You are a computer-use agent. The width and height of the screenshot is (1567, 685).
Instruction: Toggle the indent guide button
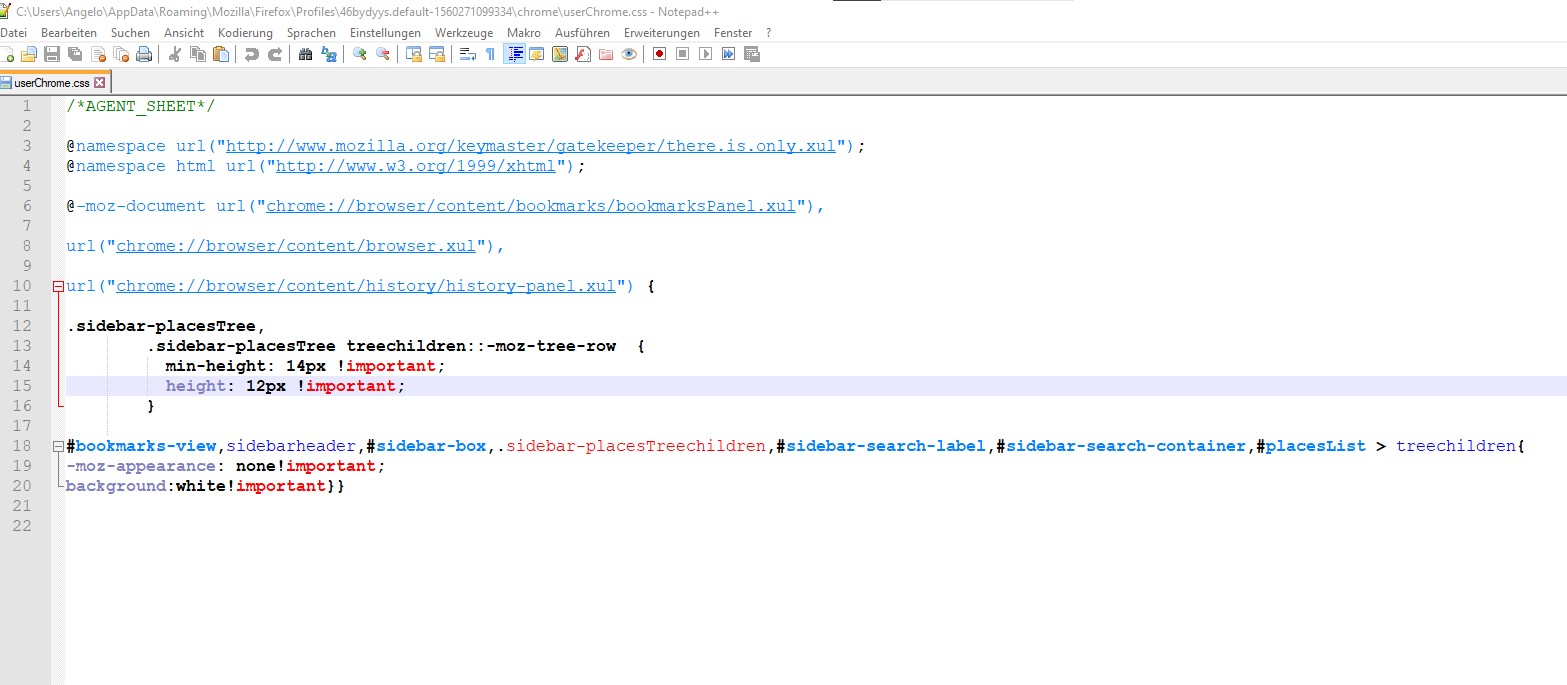point(514,54)
